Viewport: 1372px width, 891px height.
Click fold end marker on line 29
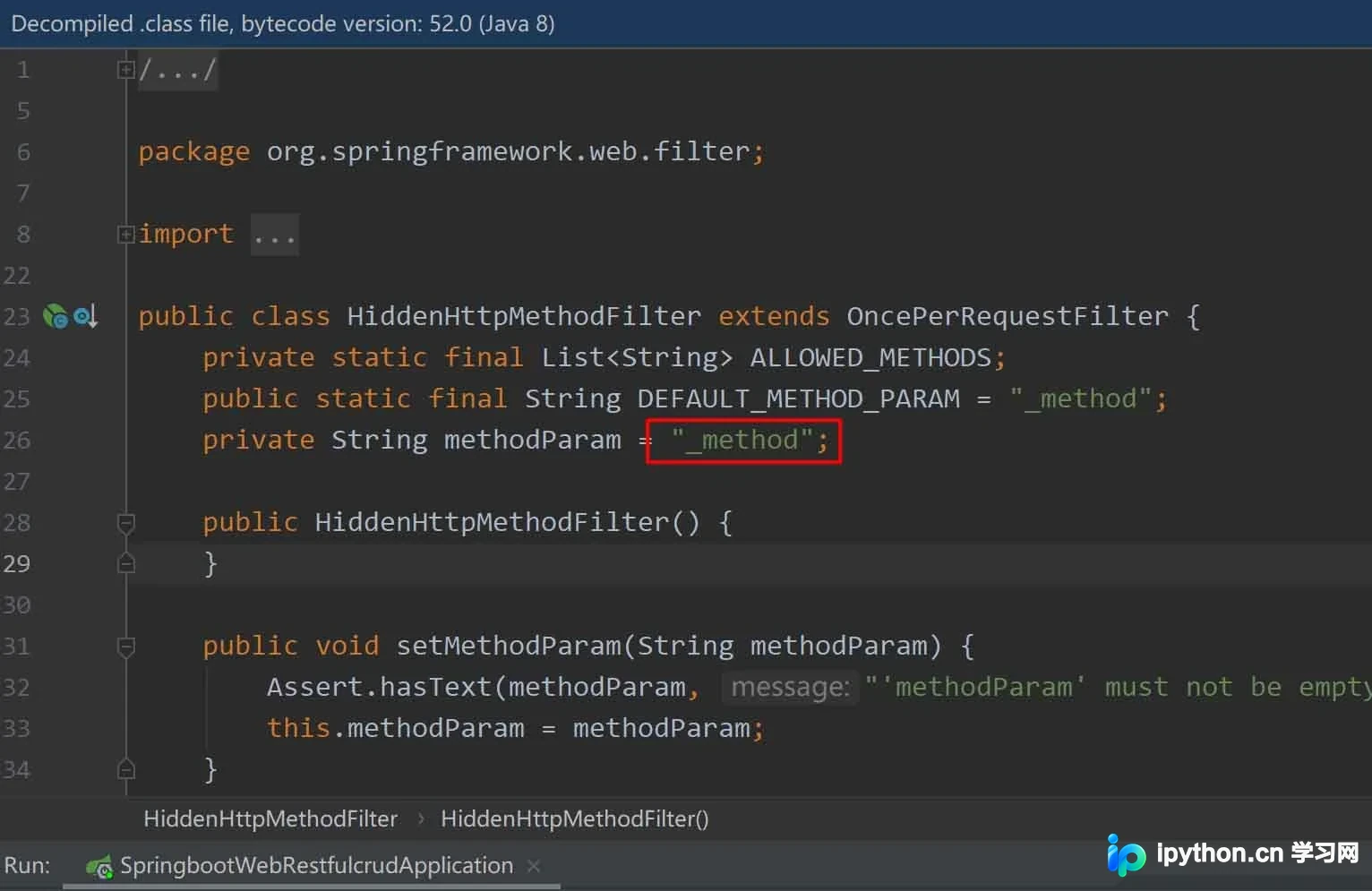(x=126, y=563)
